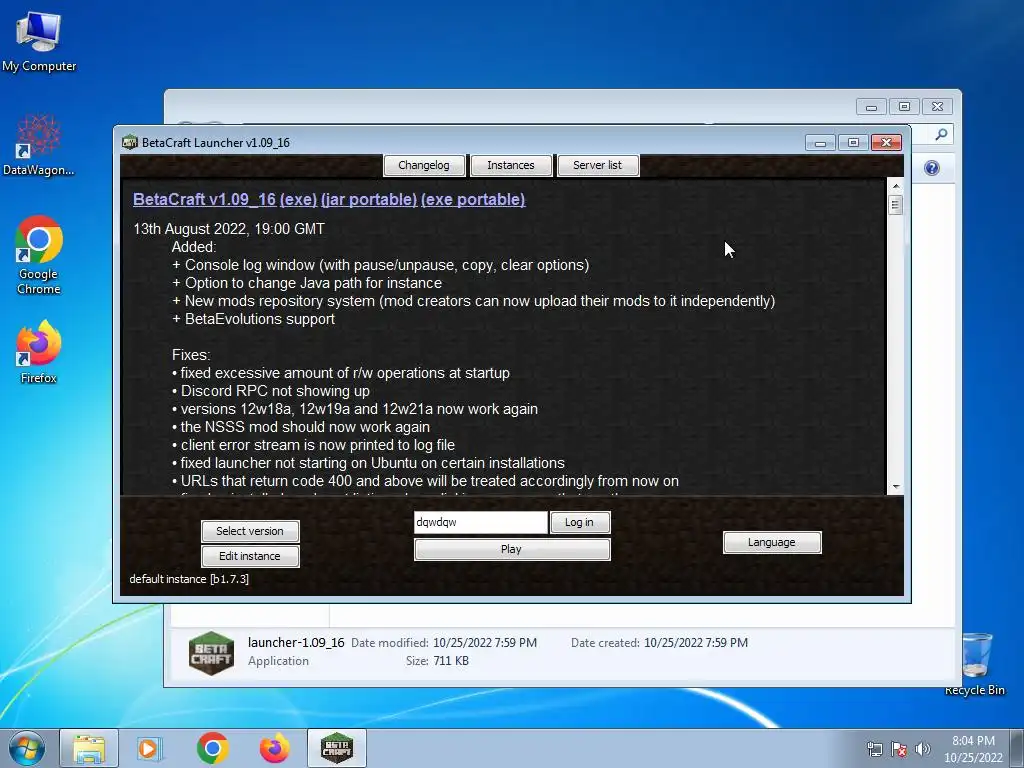
Task: Click the help icon in Explorer window
Action: tap(932, 168)
